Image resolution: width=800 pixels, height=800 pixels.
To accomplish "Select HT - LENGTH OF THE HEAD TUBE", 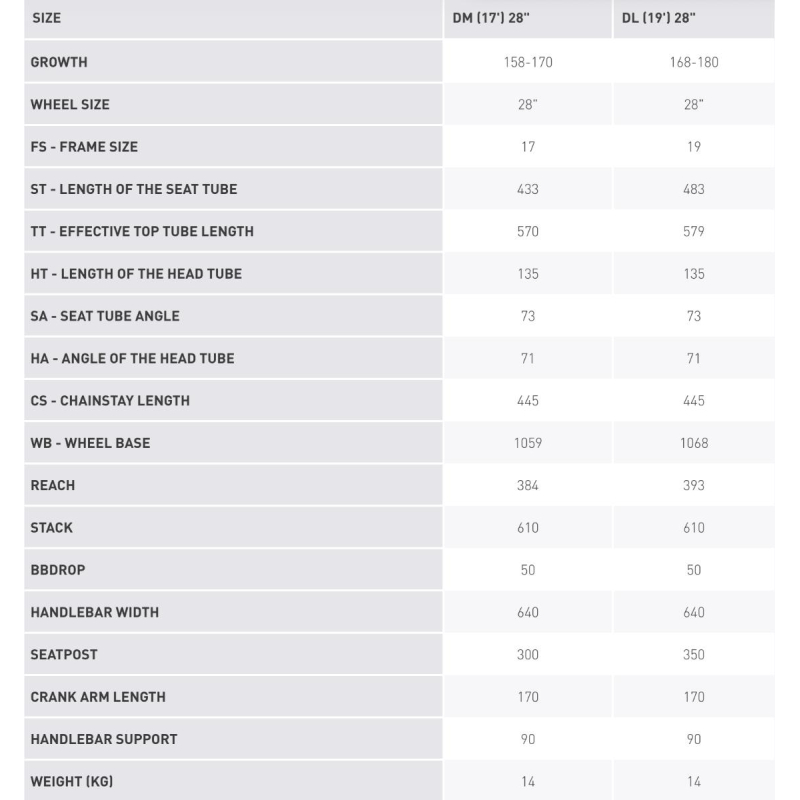I will click(136, 273).
